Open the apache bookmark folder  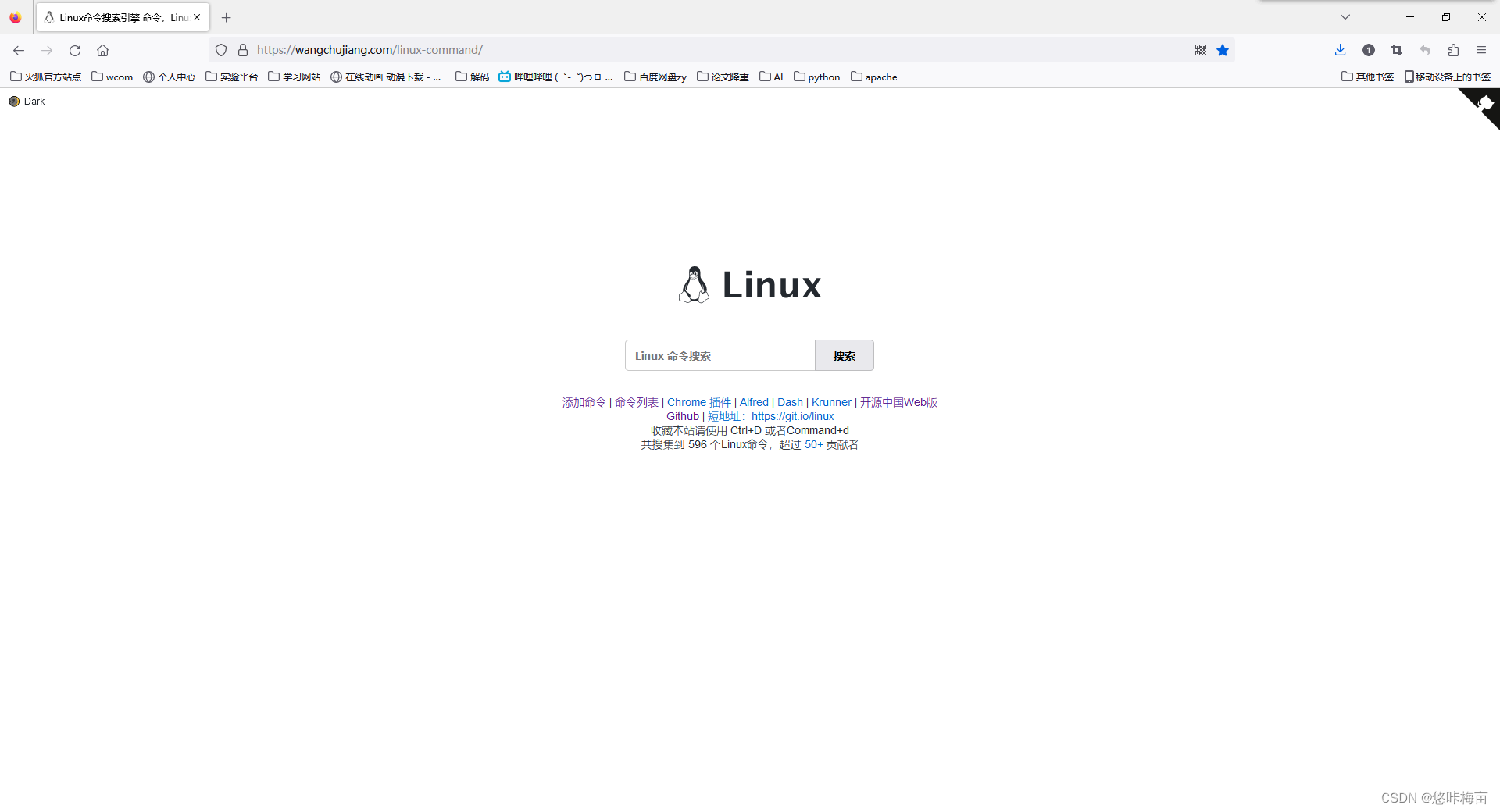click(x=873, y=77)
